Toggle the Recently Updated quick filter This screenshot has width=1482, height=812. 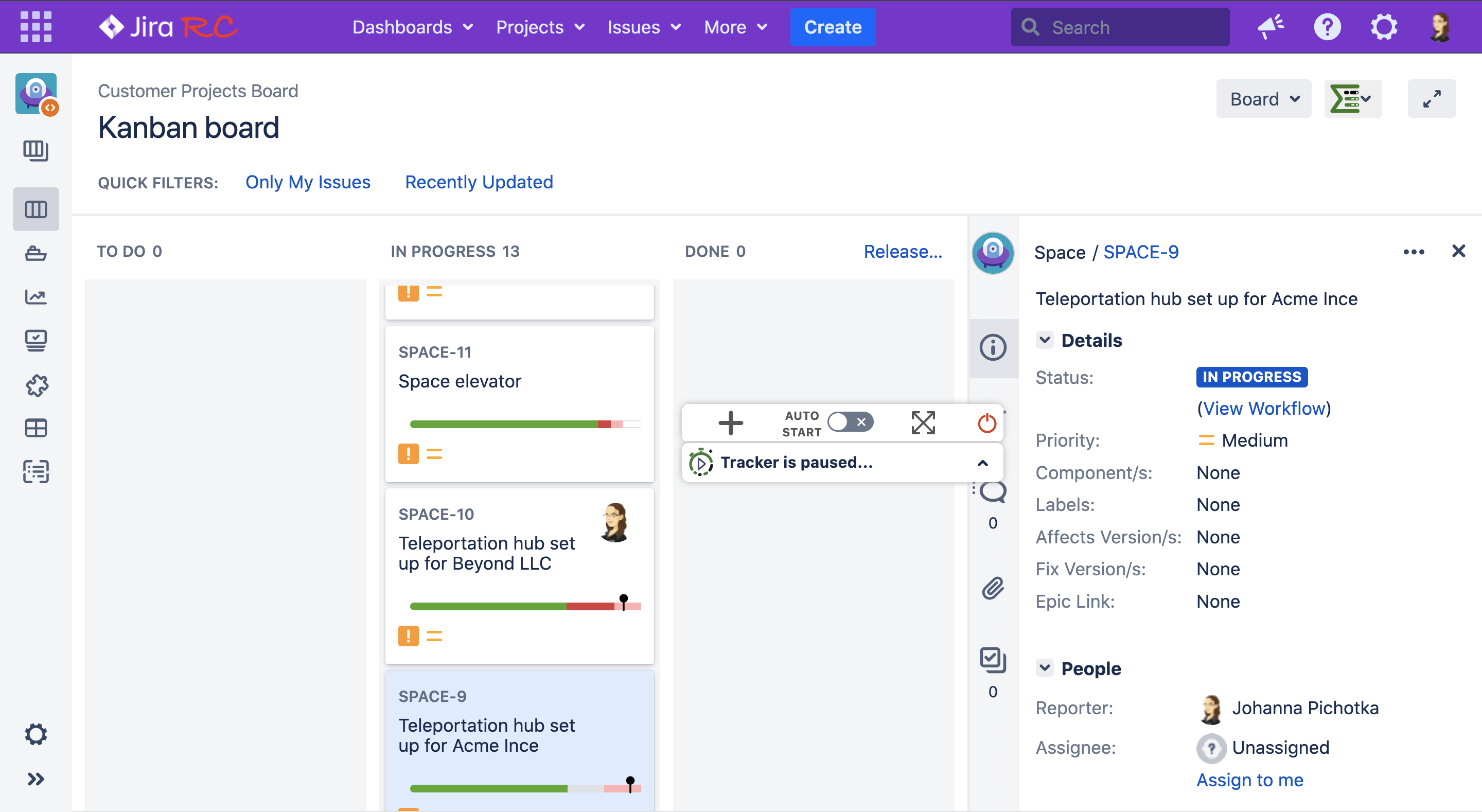(x=479, y=183)
